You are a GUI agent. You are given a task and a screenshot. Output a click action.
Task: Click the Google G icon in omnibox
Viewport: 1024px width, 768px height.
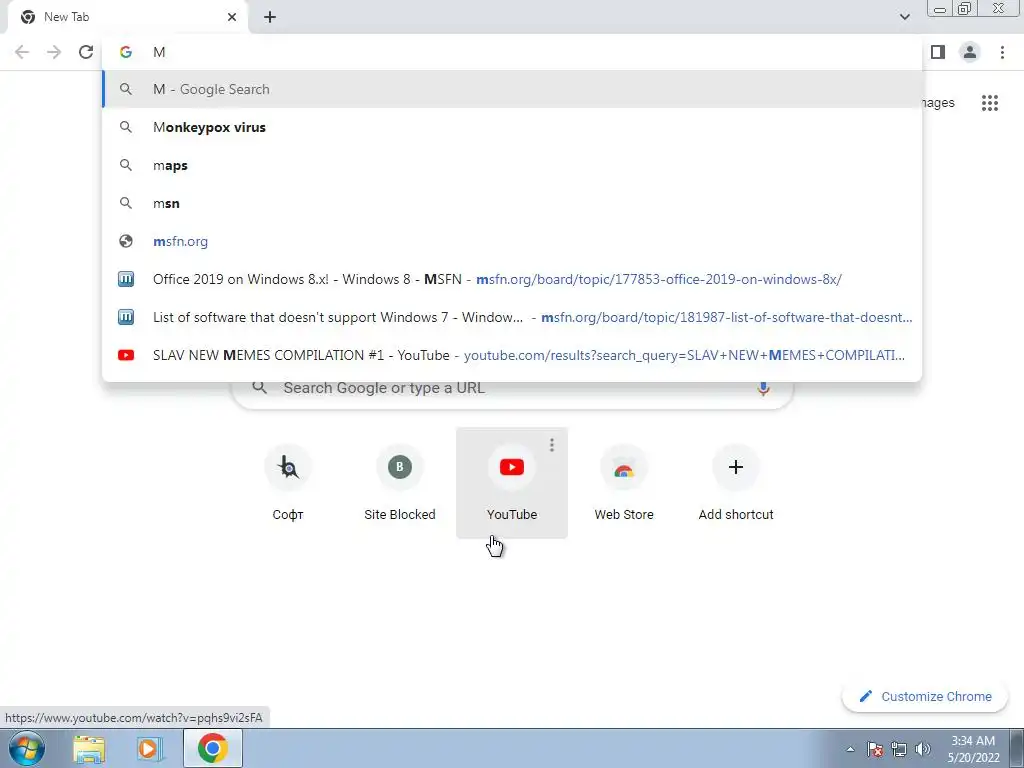point(125,52)
